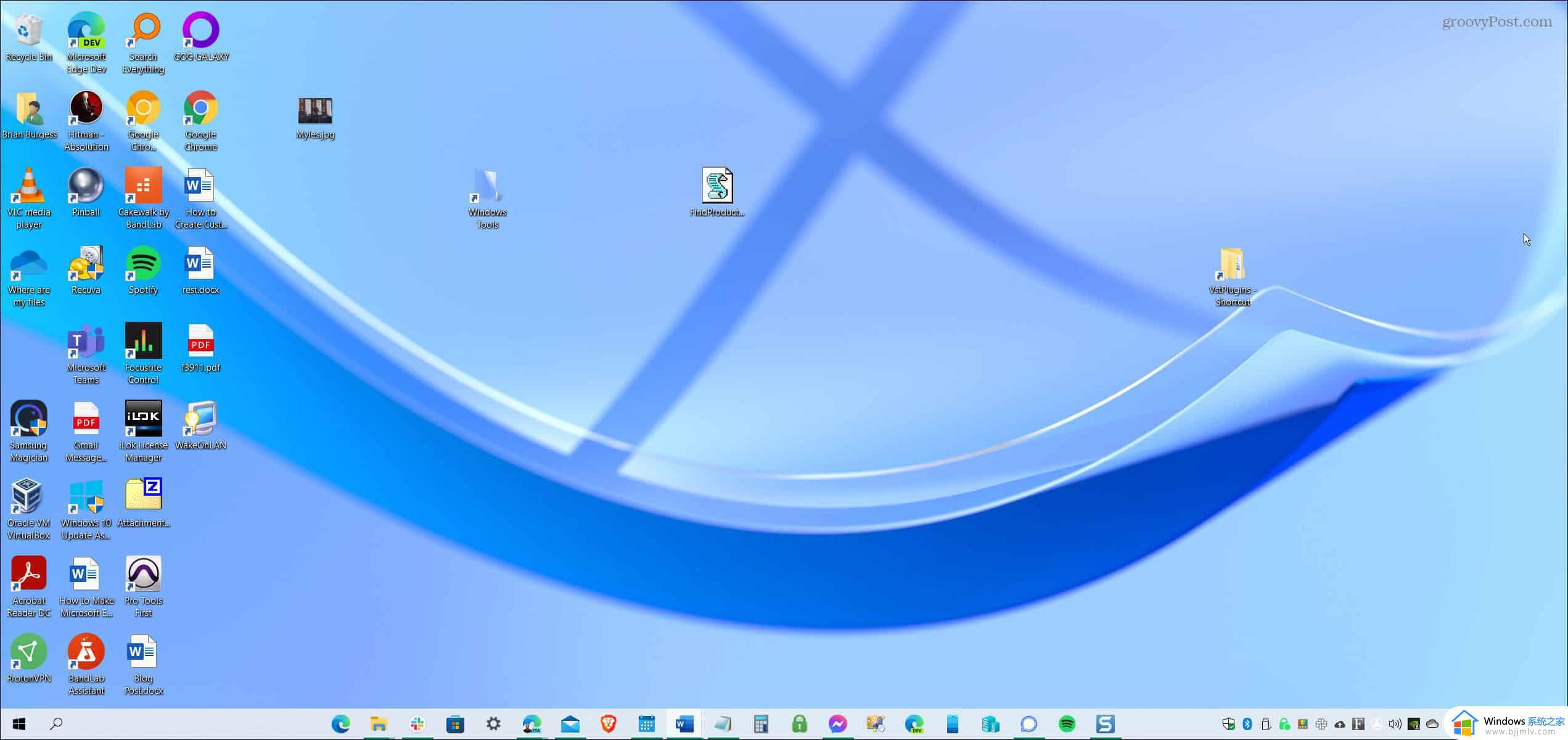Open Spotify from the taskbar
The width and height of the screenshot is (1568, 740).
point(1067,724)
